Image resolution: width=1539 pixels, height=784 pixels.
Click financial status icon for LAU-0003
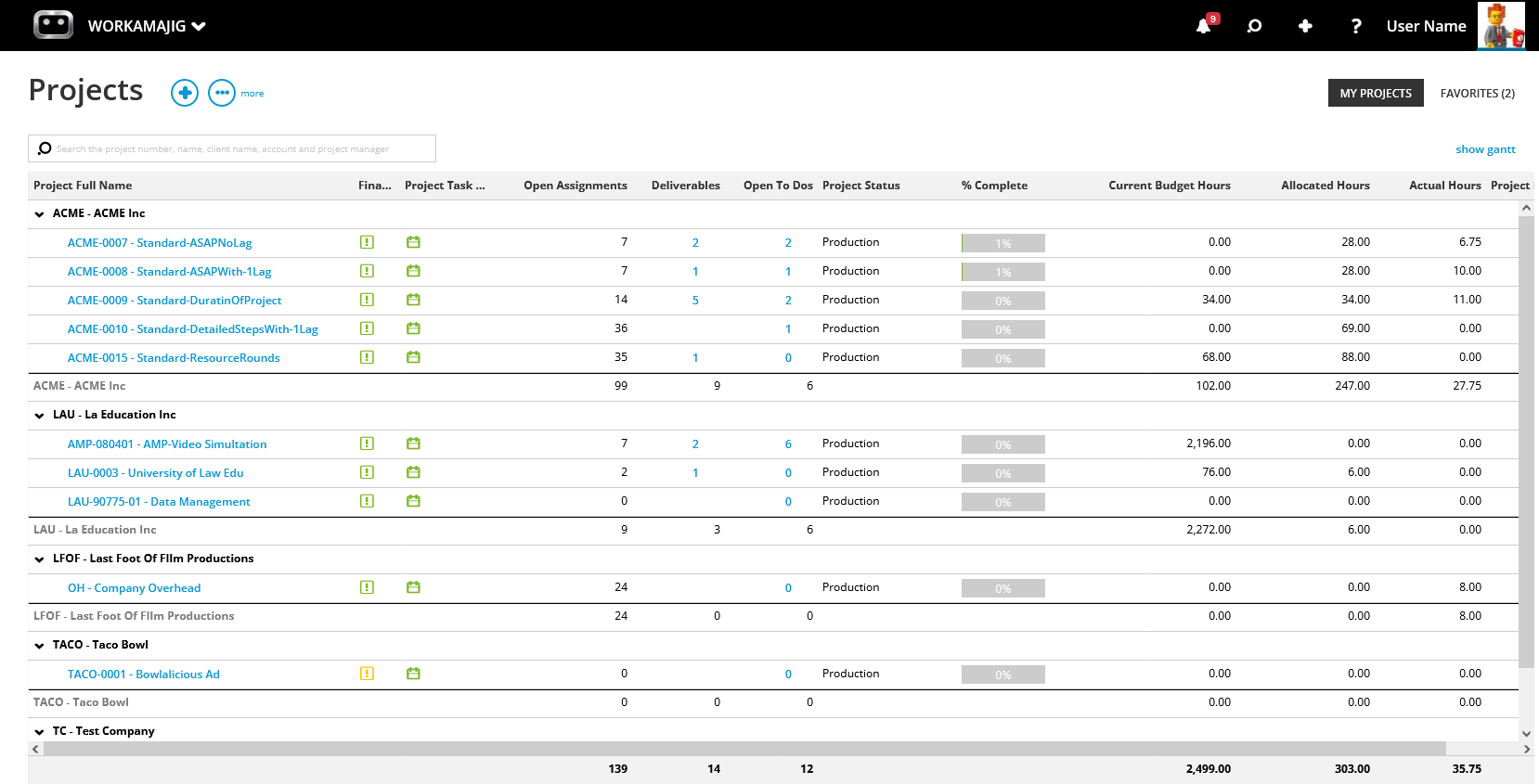pos(367,472)
